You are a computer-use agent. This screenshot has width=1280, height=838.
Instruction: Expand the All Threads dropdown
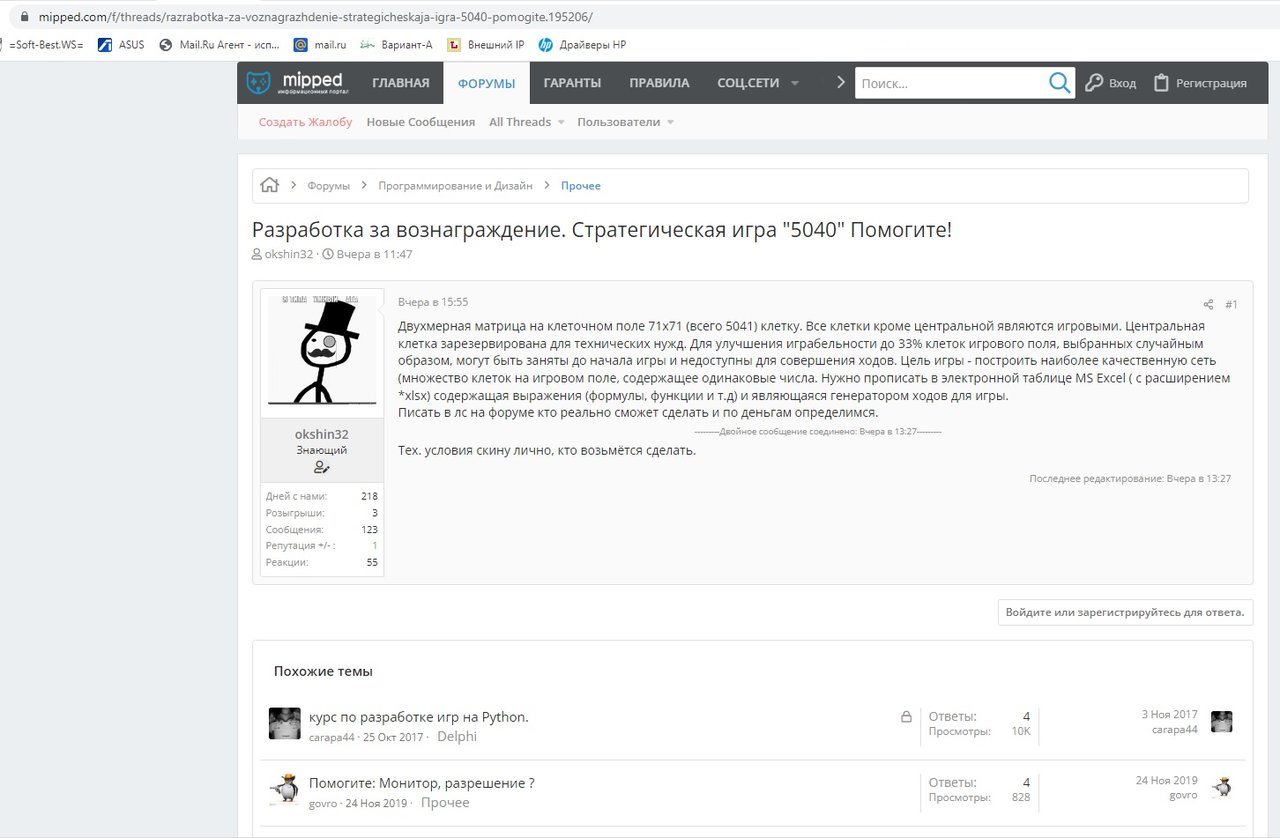pos(561,122)
